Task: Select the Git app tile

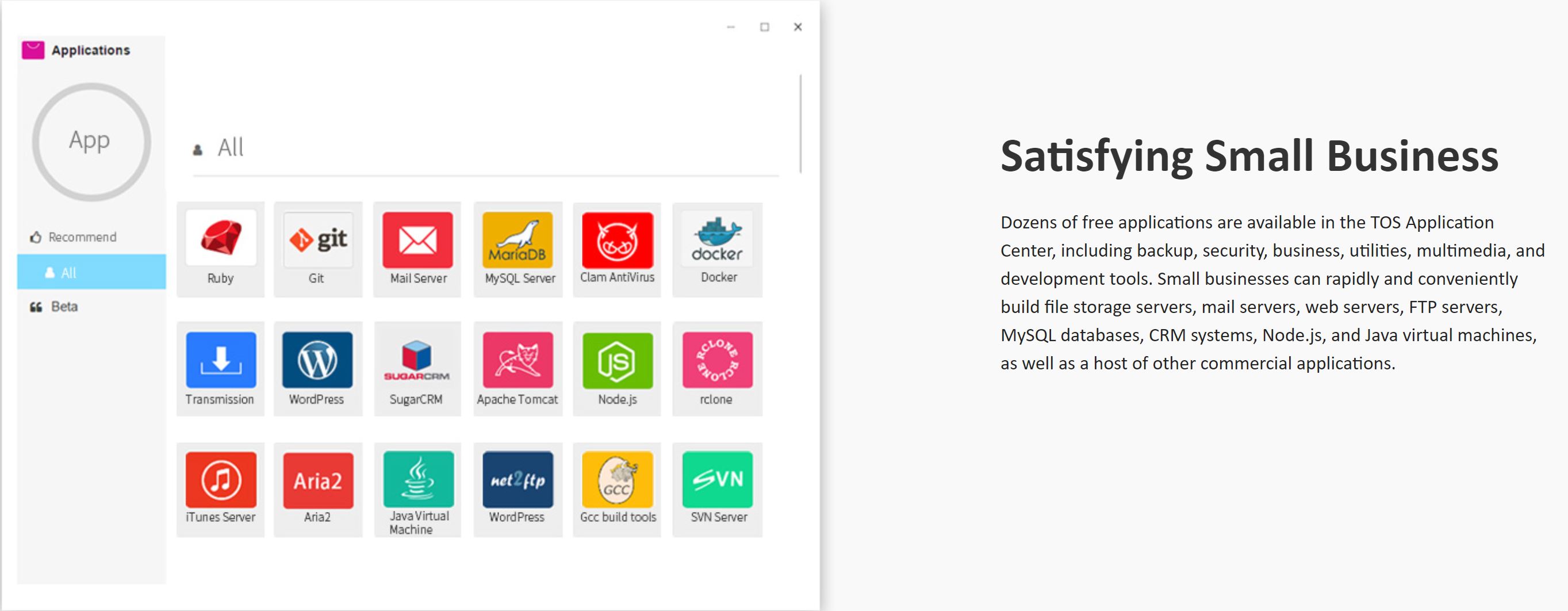Action: (x=318, y=240)
